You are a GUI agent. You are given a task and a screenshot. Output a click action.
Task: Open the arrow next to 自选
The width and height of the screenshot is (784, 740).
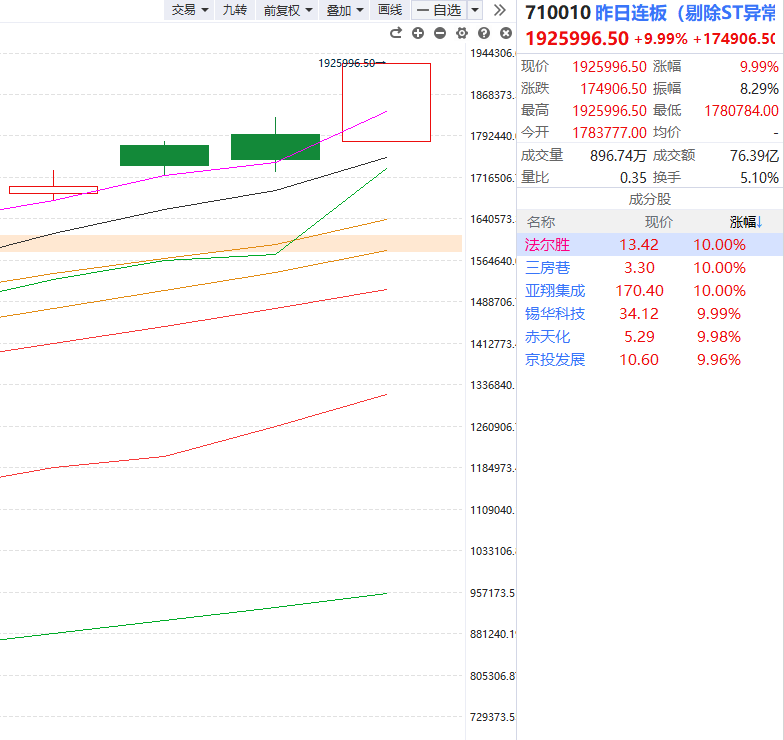click(475, 10)
